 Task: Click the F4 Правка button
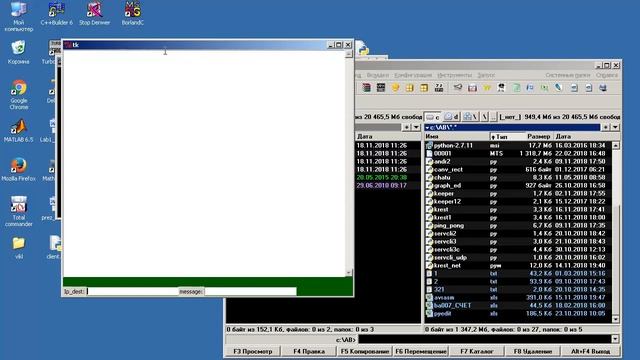(309, 351)
